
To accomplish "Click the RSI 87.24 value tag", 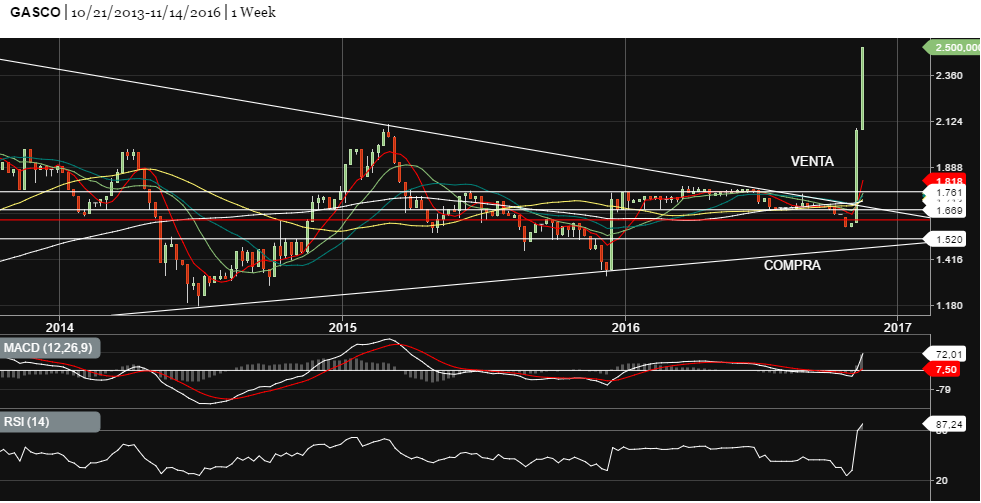I will (x=948, y=424).
